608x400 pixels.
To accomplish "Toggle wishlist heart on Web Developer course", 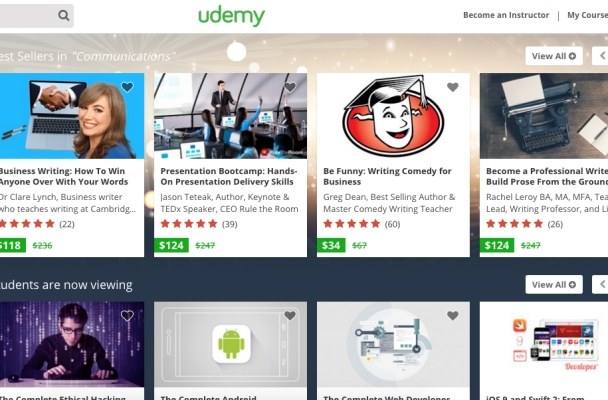I will [453, 316].
